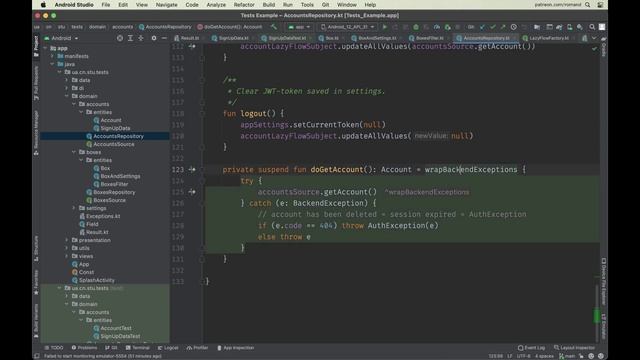Image resolution: width=640 pixels, height=360 pixels.
Task: Fold the logout function at line 118
Action: pyautogui.click(x=202, y=113)
